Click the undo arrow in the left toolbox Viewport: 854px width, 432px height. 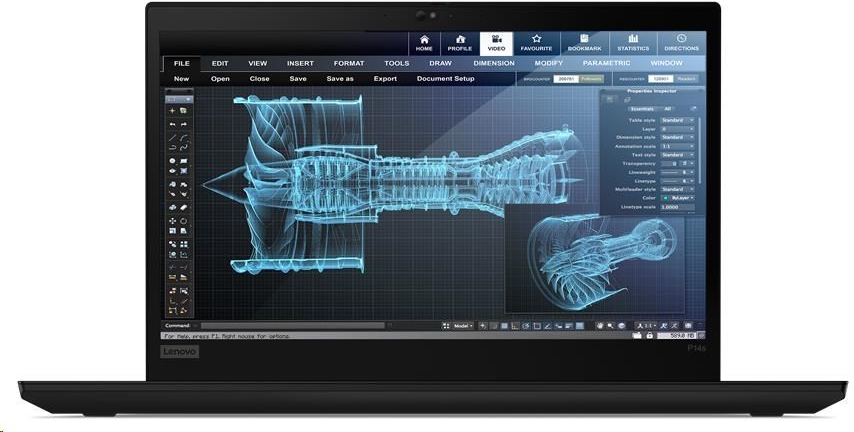pyautogui.click(x=172, y=123)
